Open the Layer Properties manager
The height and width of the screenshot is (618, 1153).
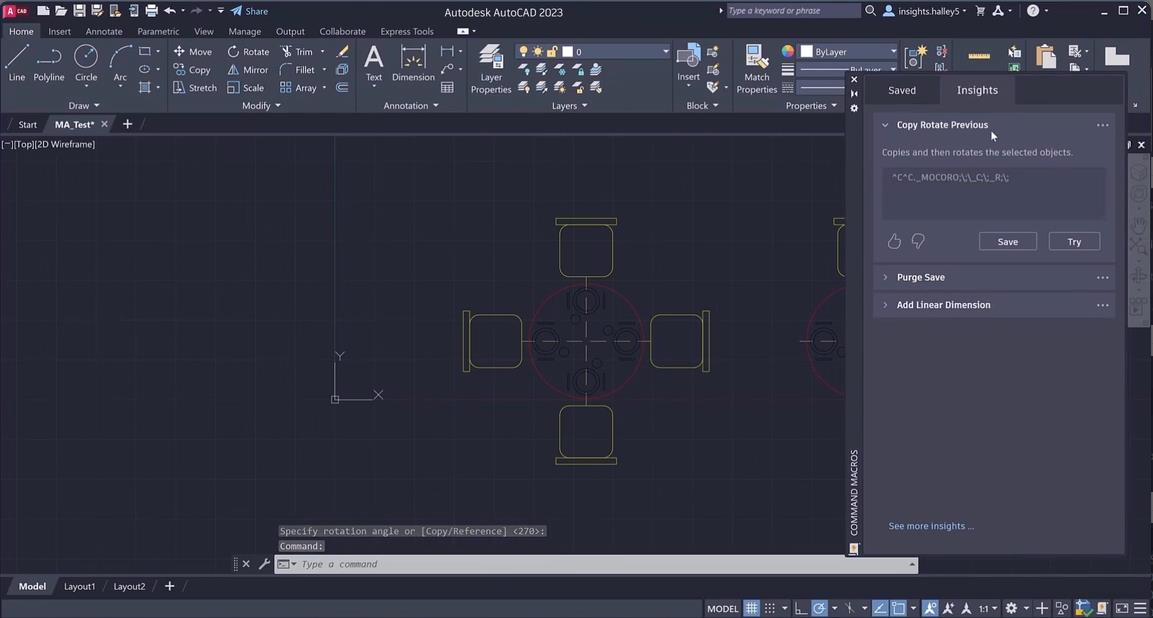(x=490, y=68)
